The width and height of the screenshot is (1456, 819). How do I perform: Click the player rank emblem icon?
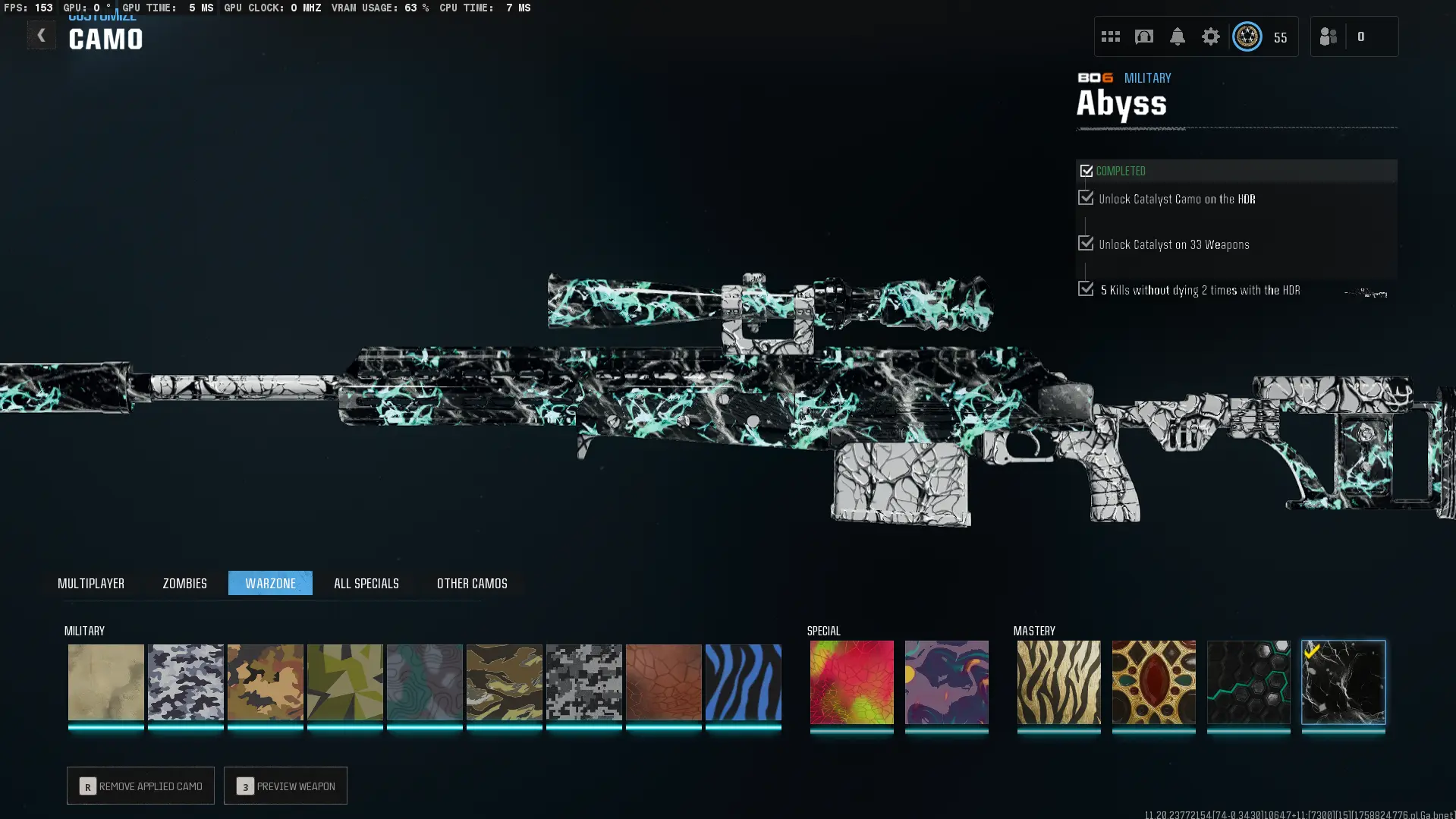1247,36
